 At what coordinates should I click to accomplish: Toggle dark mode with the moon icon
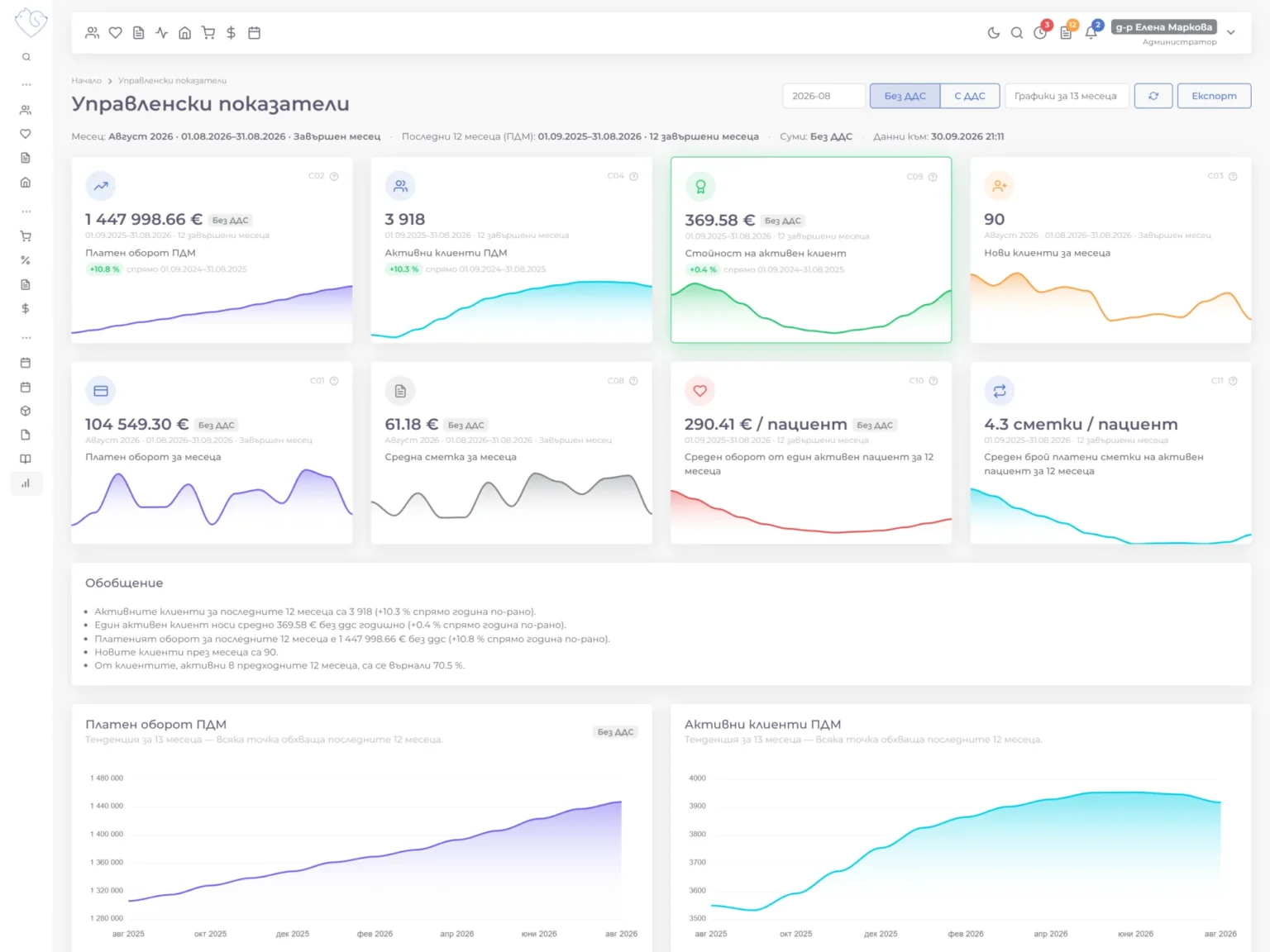994,33
